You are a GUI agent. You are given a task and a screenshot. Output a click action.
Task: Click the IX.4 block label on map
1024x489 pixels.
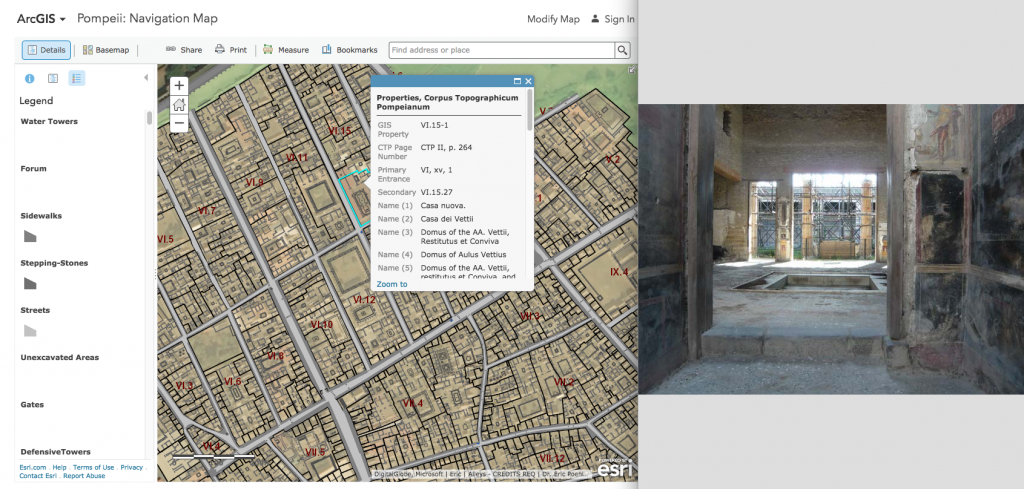click(x=619, y=272)
